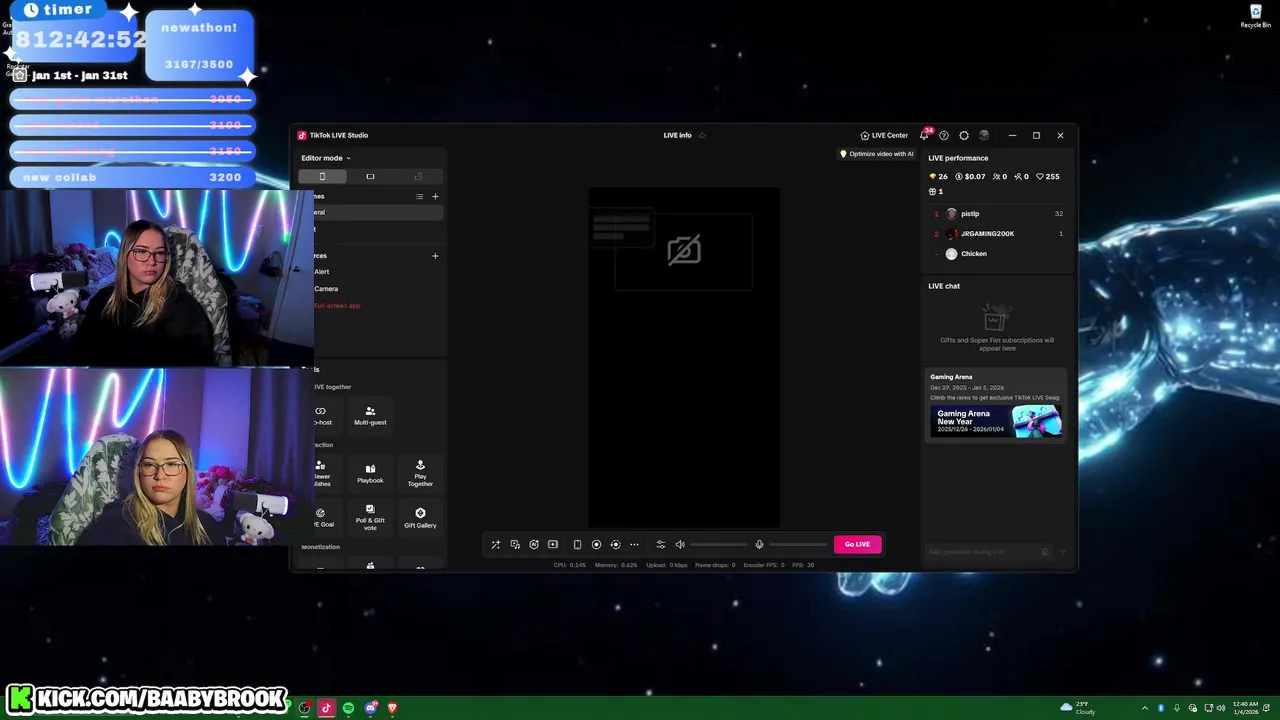1280x720 pixels.
Task: Add a new scene with plus icon
Action: tap(435, 197)
